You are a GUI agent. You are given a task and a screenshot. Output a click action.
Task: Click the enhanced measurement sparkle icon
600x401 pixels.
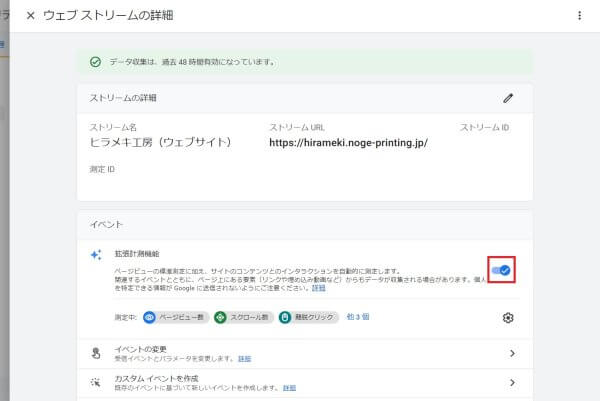tap(96, 255)
